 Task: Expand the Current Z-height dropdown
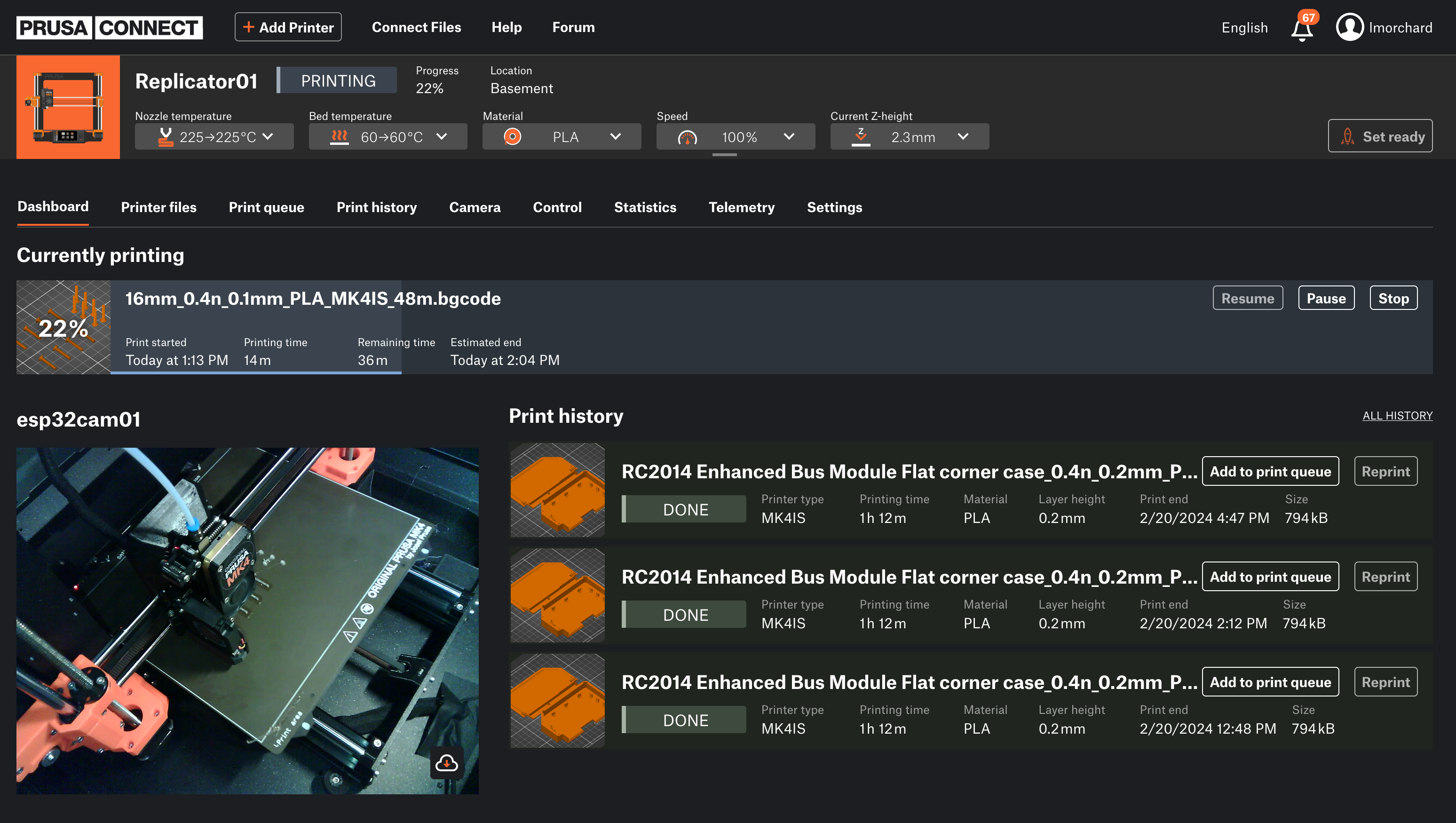pyautogui.click(x=963, y=137)
